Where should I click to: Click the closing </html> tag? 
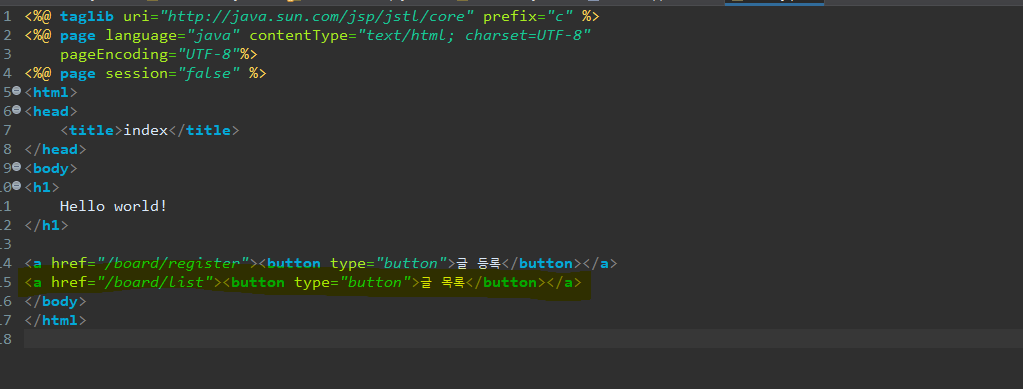point(55,320)
